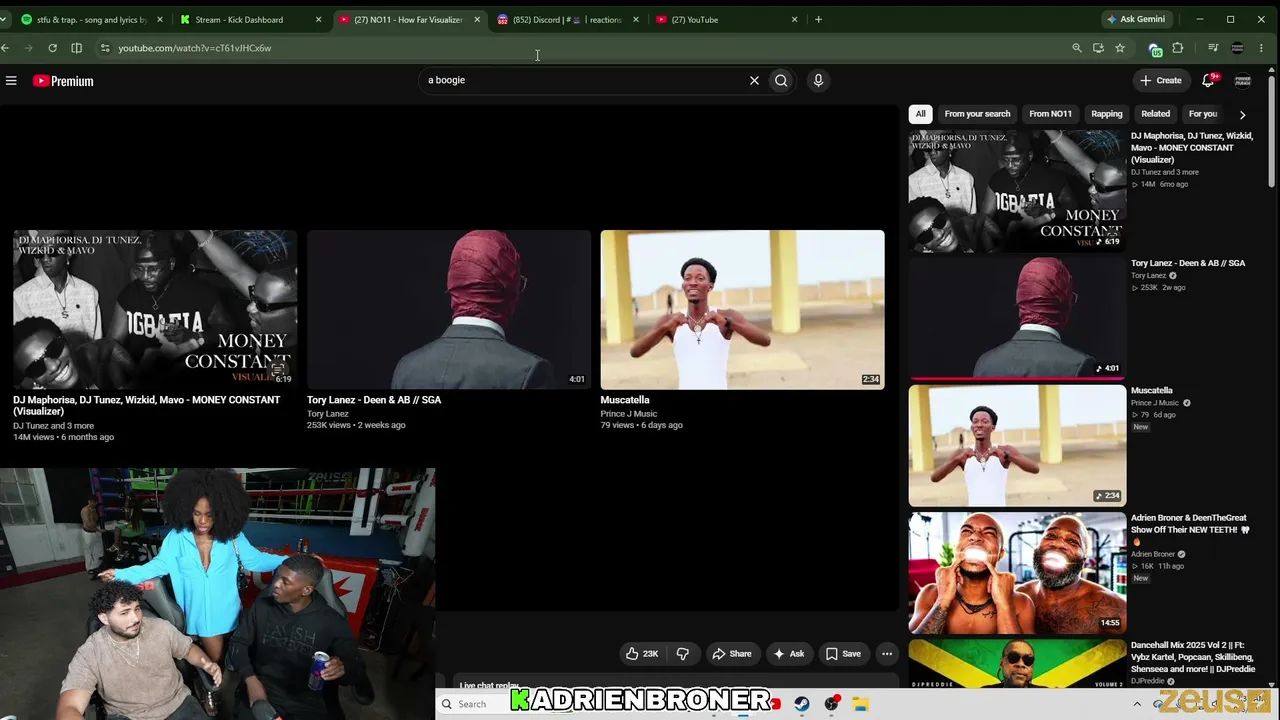Viewport: 1280px width, 720px height.
Task: Go to the YouTube Premium home logo
Action: (x=63, y=81)
